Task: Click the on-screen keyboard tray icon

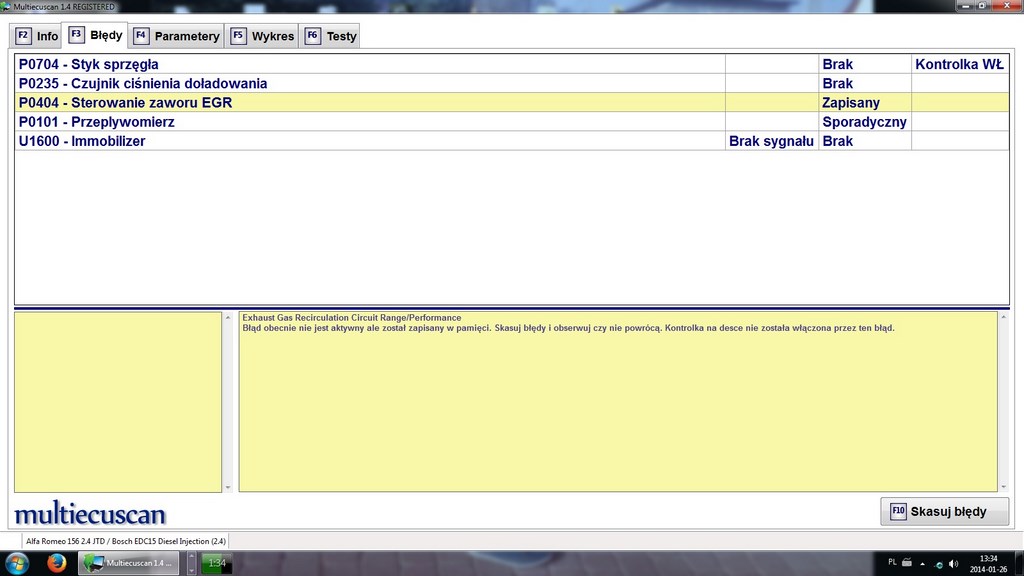Action: (907, 562)
